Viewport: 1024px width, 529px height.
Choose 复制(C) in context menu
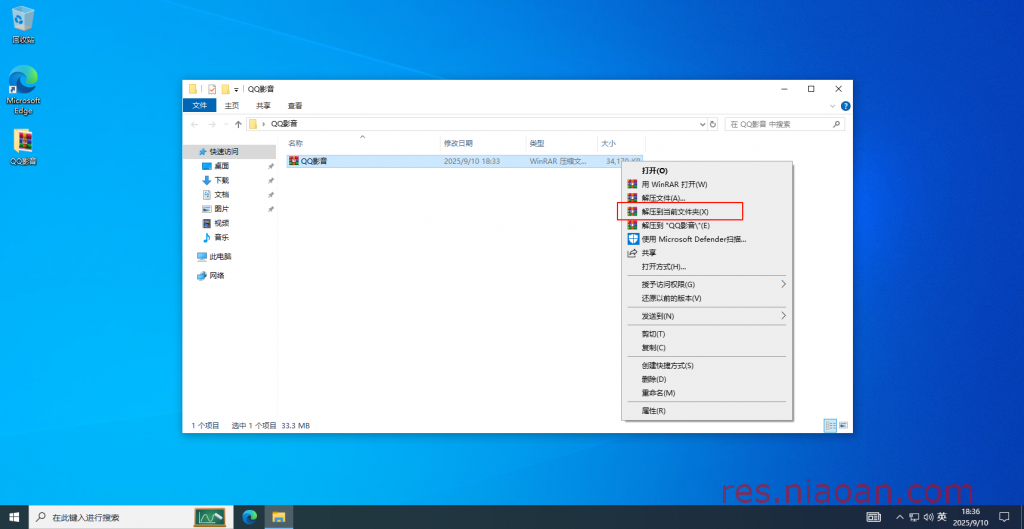point(707,347)
